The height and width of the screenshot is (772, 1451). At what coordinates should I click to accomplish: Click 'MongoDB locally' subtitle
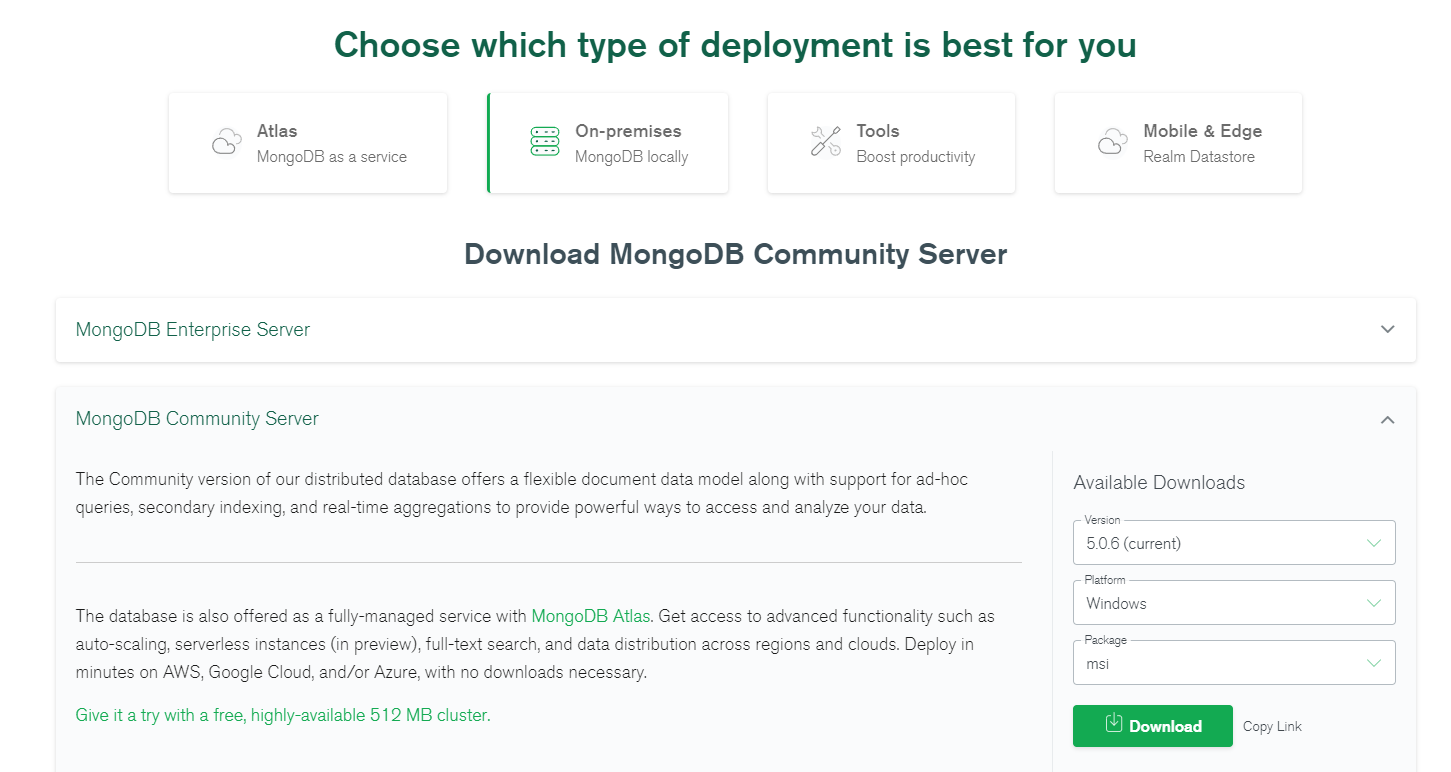click(631, 157)
